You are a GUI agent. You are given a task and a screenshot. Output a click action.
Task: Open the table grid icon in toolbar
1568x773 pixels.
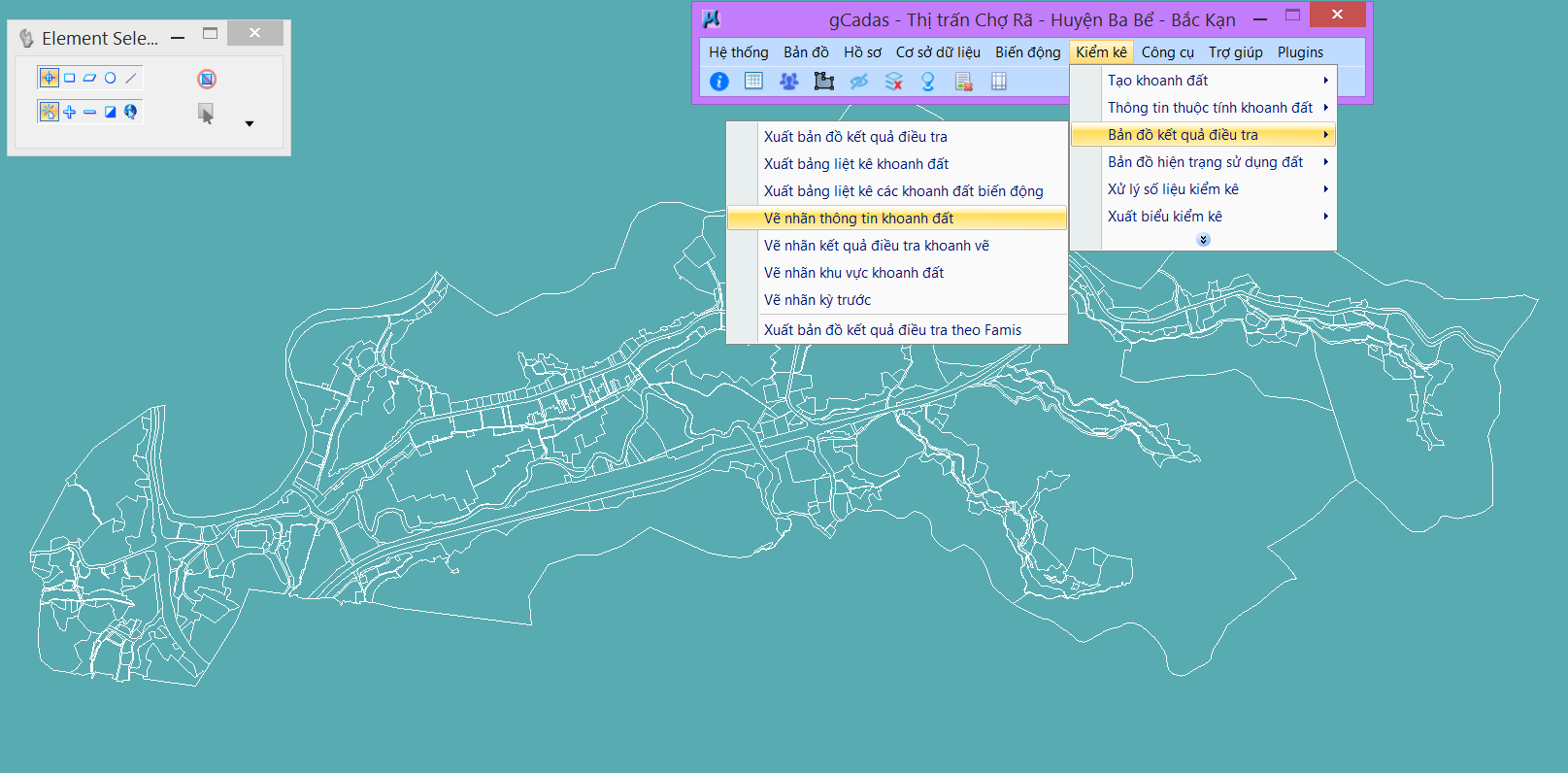(753, 82)
